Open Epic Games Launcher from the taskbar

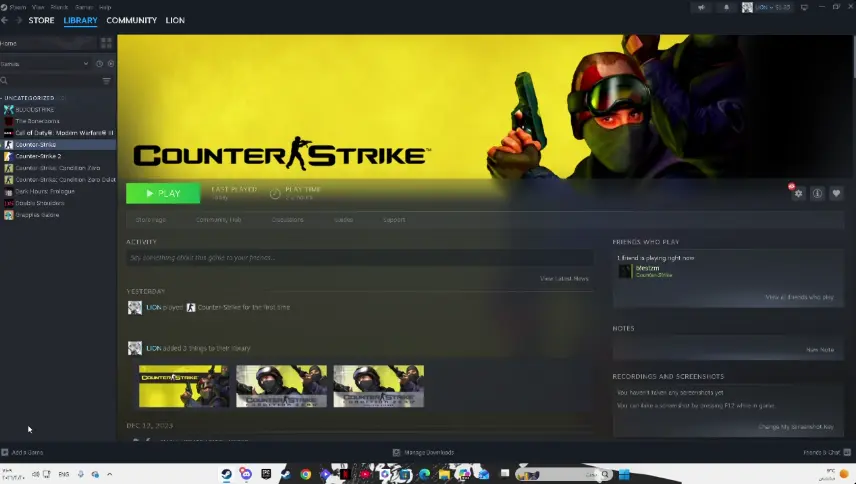266,474
